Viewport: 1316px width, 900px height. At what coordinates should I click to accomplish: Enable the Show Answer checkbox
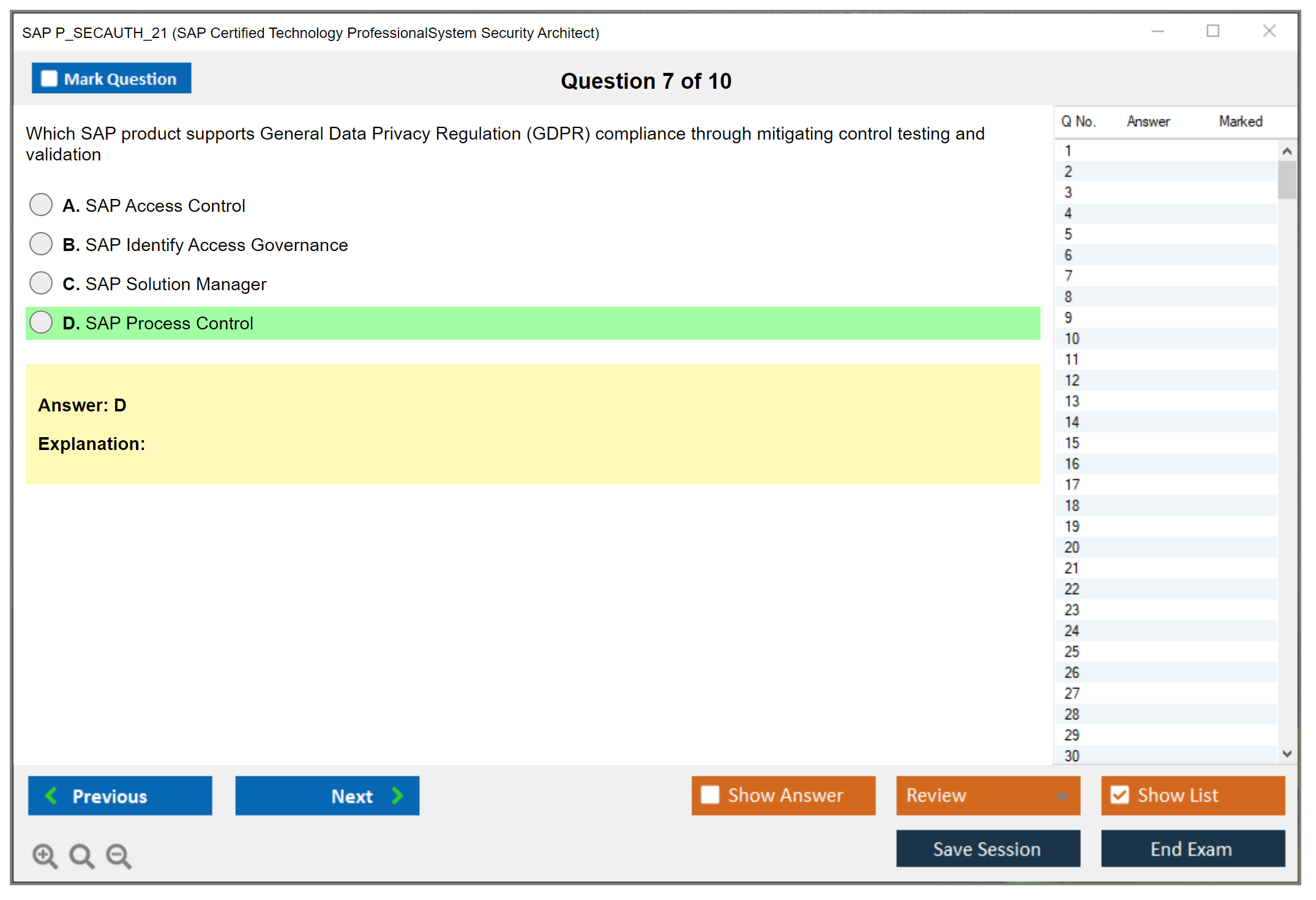pos(710,795)
